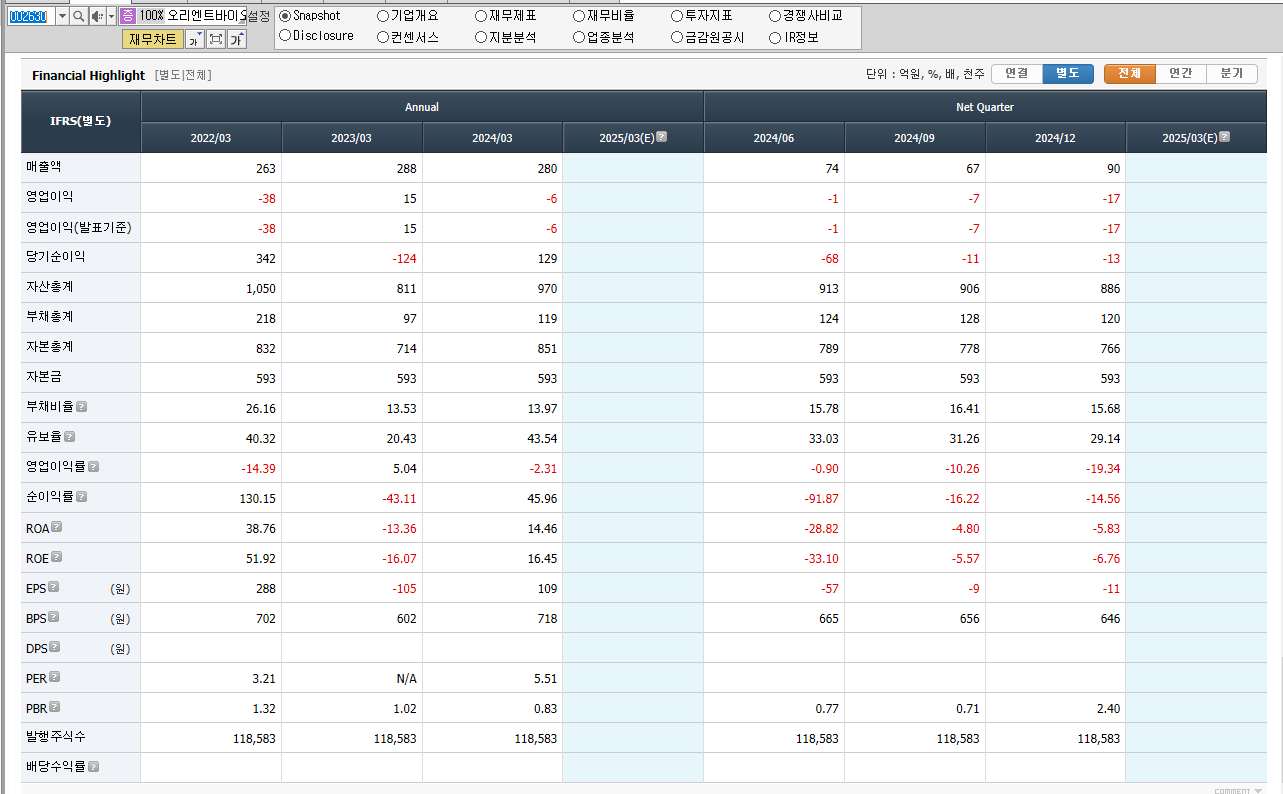Select the 투자지표 radio option
The height and width of the screenshot is (794, 1283).
click(677, 16)
